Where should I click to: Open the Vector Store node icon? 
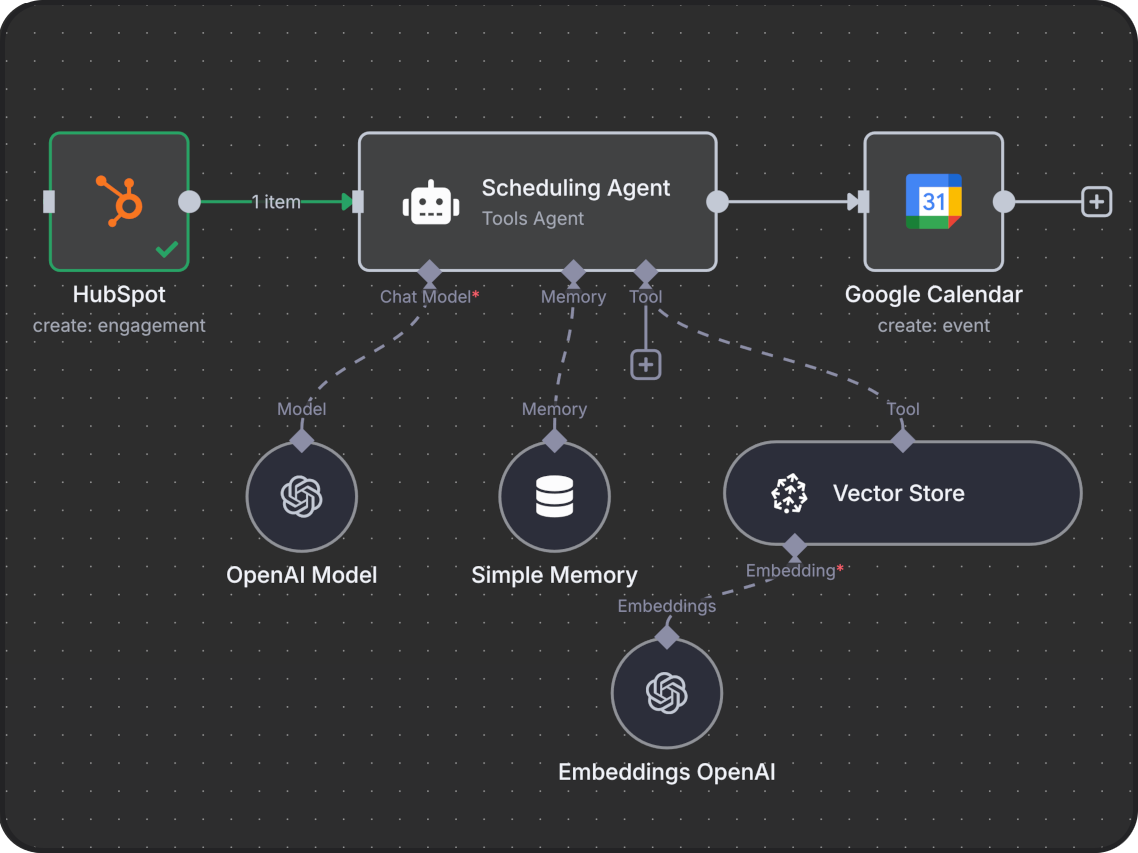pyautogui.click(x=789, y=493)
